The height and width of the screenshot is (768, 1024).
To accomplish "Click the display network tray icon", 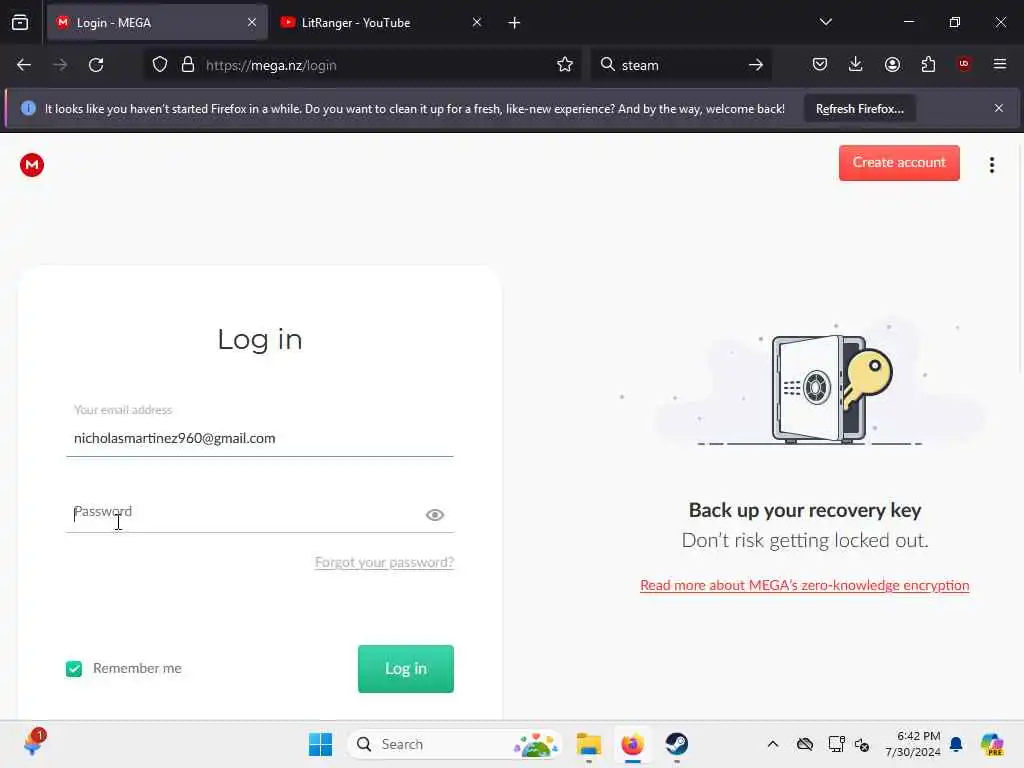I will tap(836, 744).
